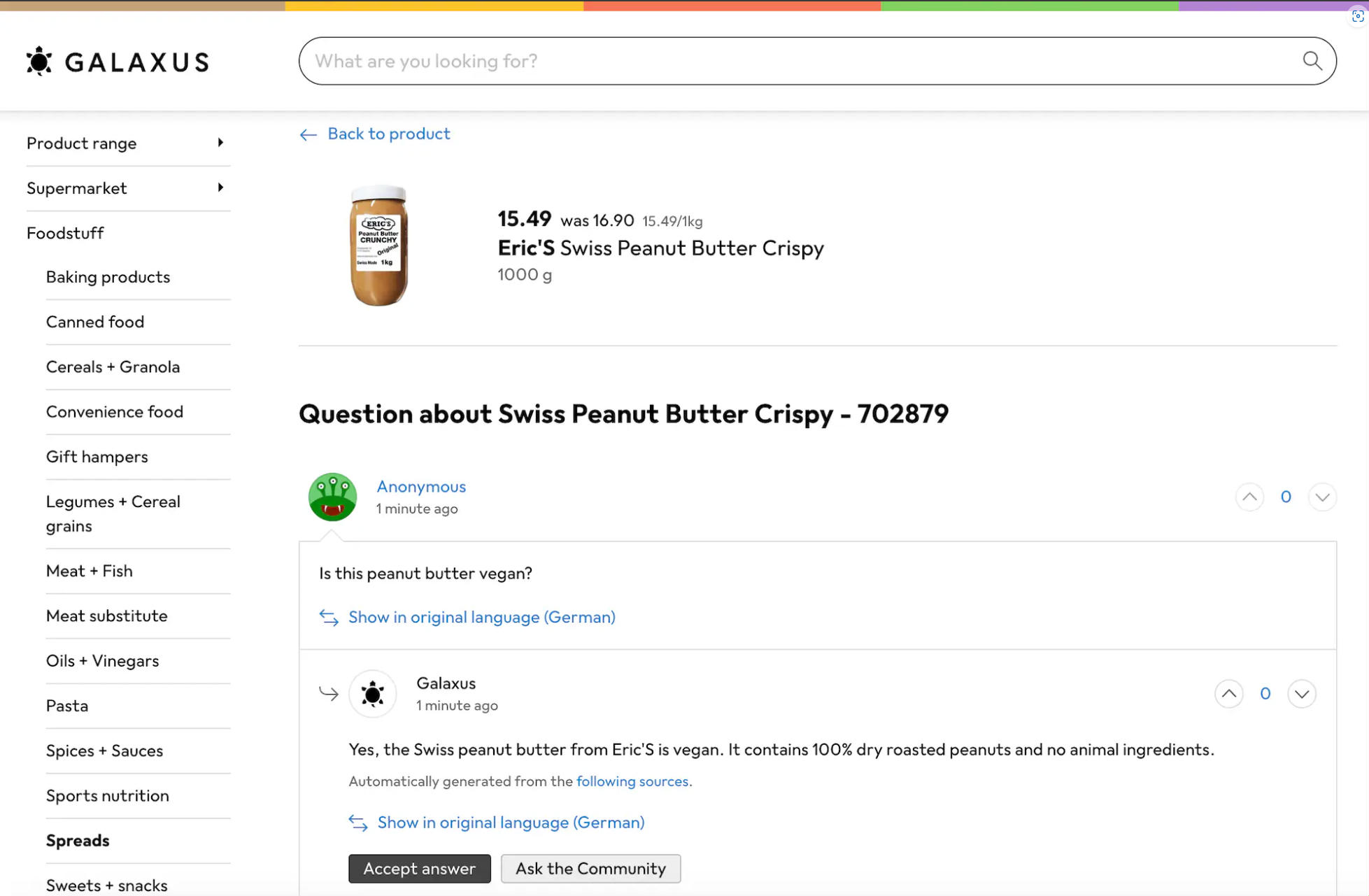Click the Anonymous user monster avatar
The height and width of the screenshot is (896, 1369).
(x=332, y=497)
